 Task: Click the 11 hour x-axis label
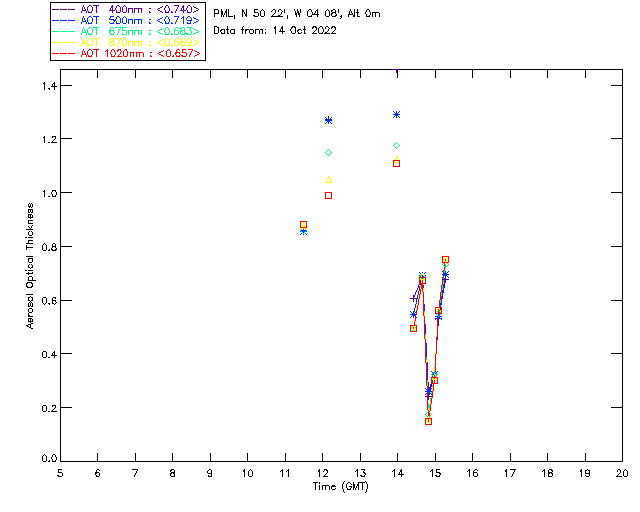pos(285,473)
